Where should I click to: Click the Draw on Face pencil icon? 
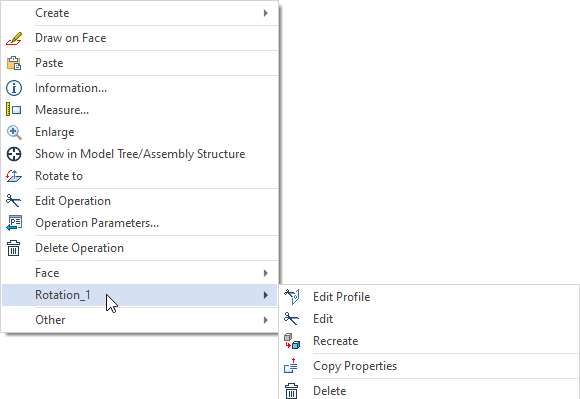(14, 38)
